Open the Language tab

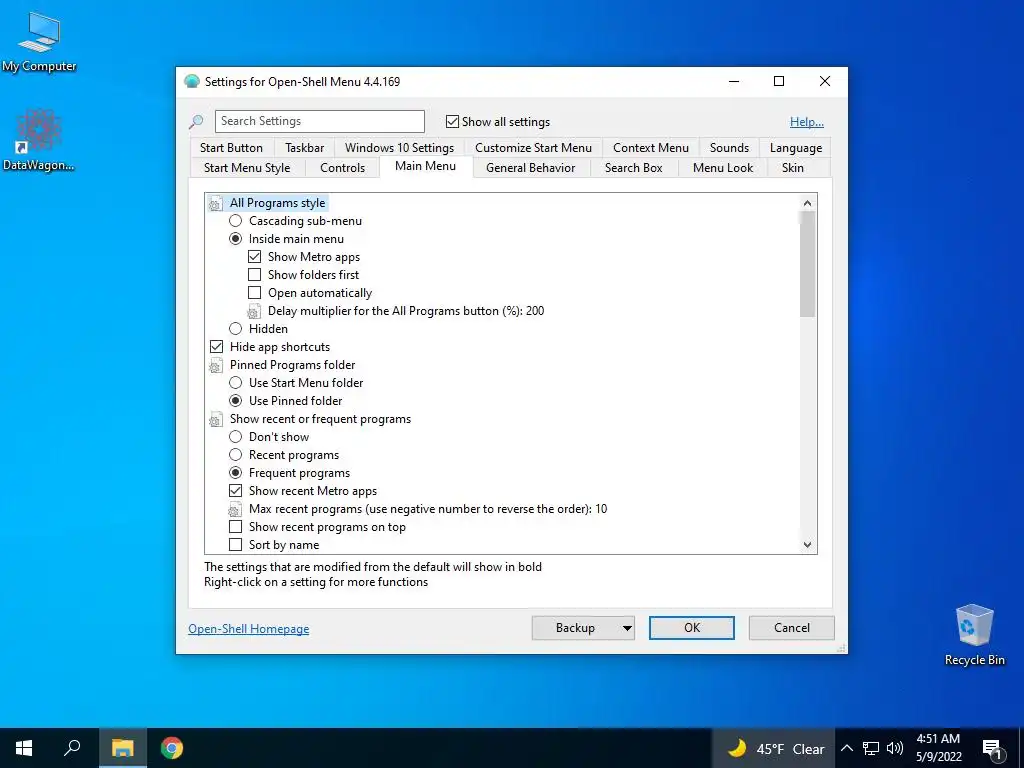coord(796,148)
